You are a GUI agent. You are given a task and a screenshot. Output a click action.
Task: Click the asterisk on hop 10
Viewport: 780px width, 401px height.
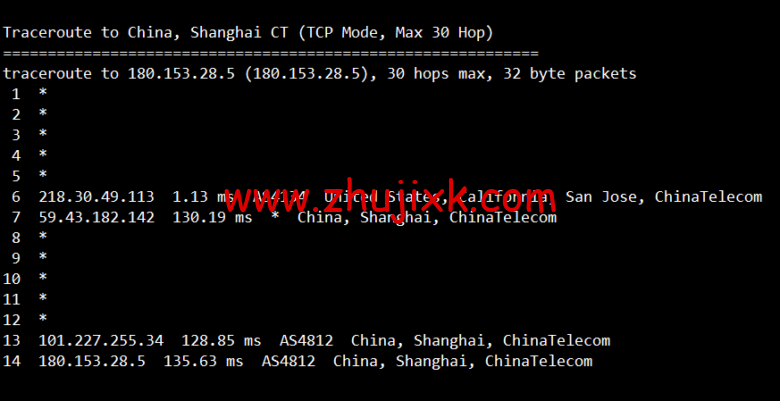click(x=43, y=278)
